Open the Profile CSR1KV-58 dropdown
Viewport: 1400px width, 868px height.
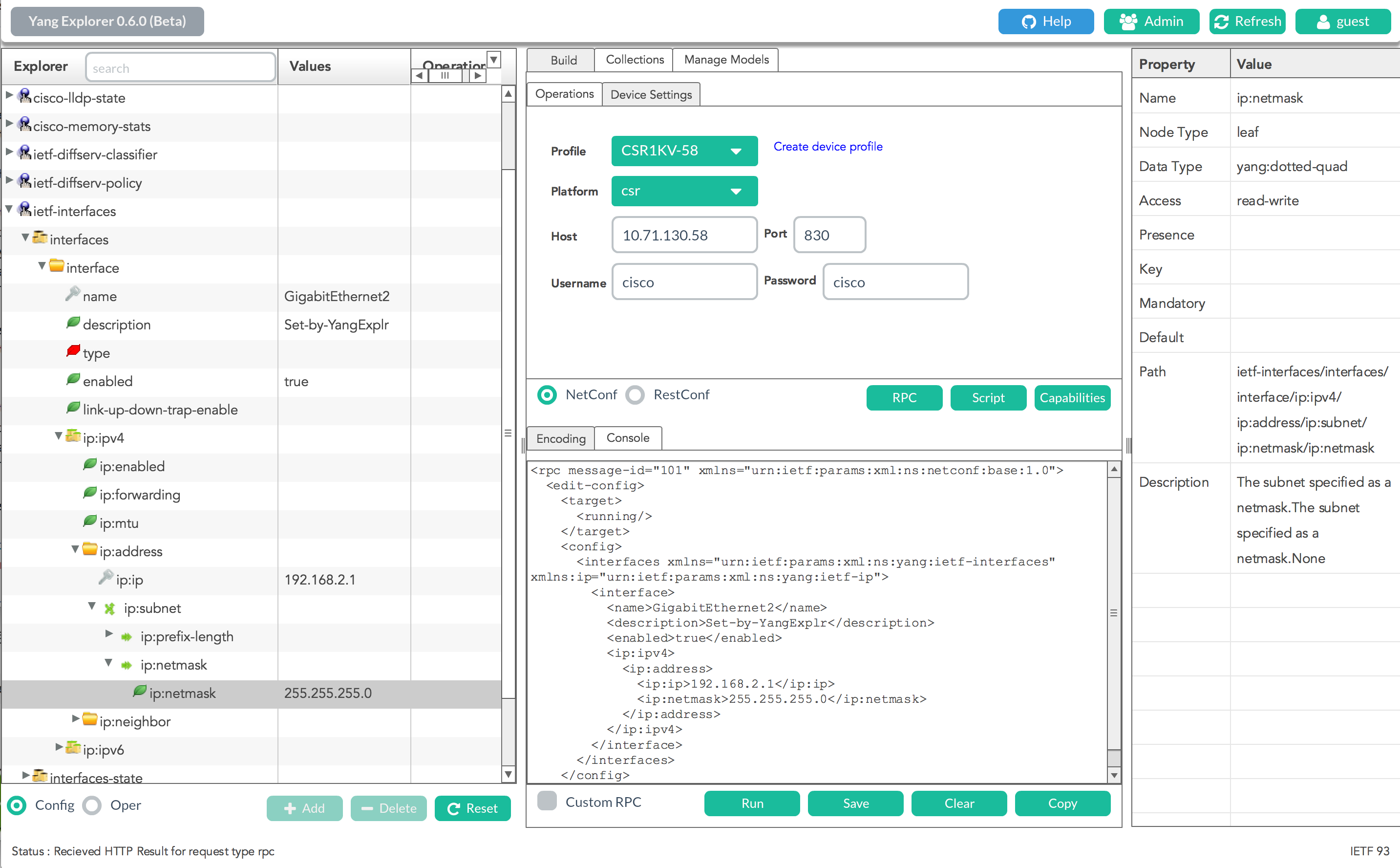point(684,151)
